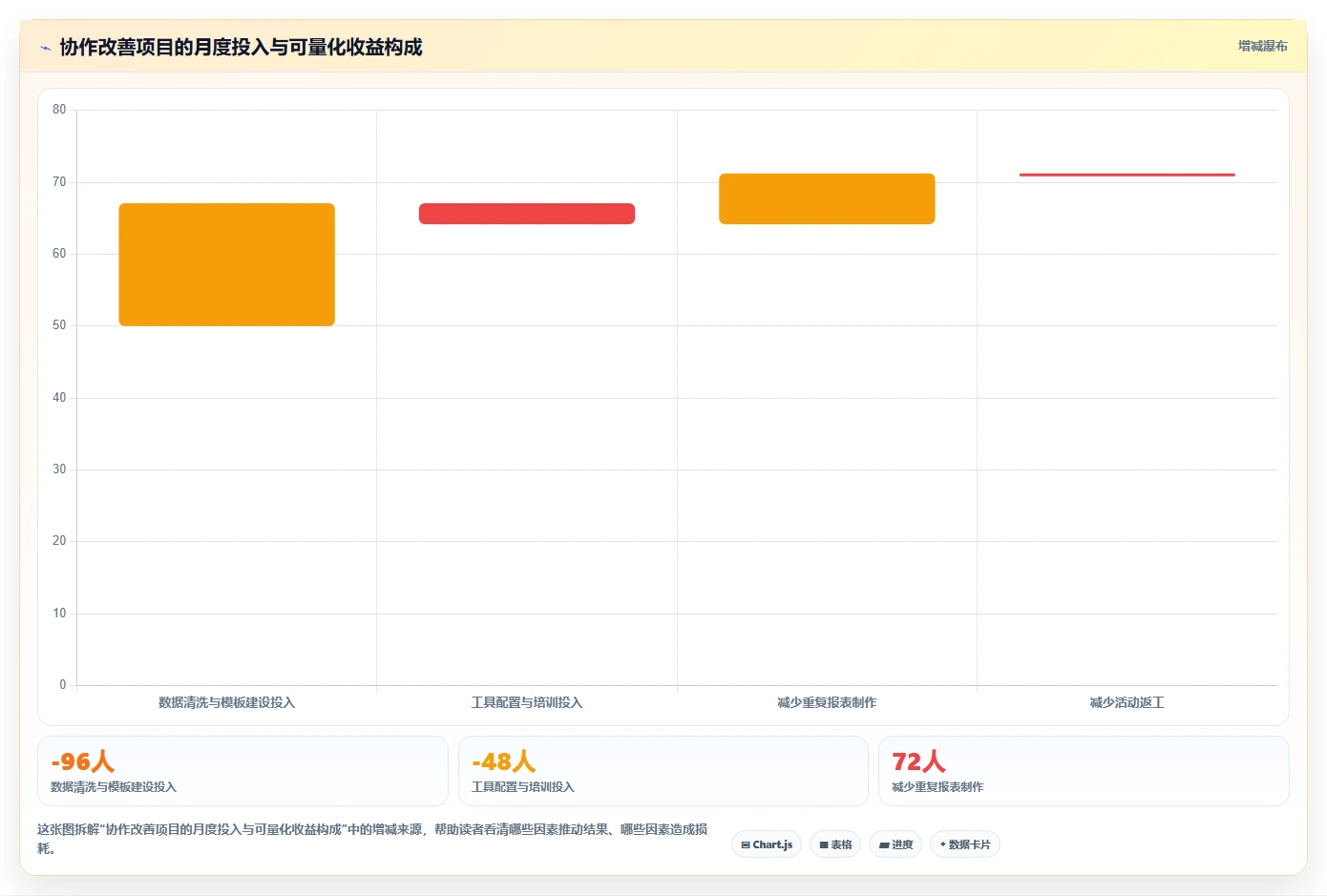Click card caption 工具配置与培训投入 under -48人

pos(523,787)
